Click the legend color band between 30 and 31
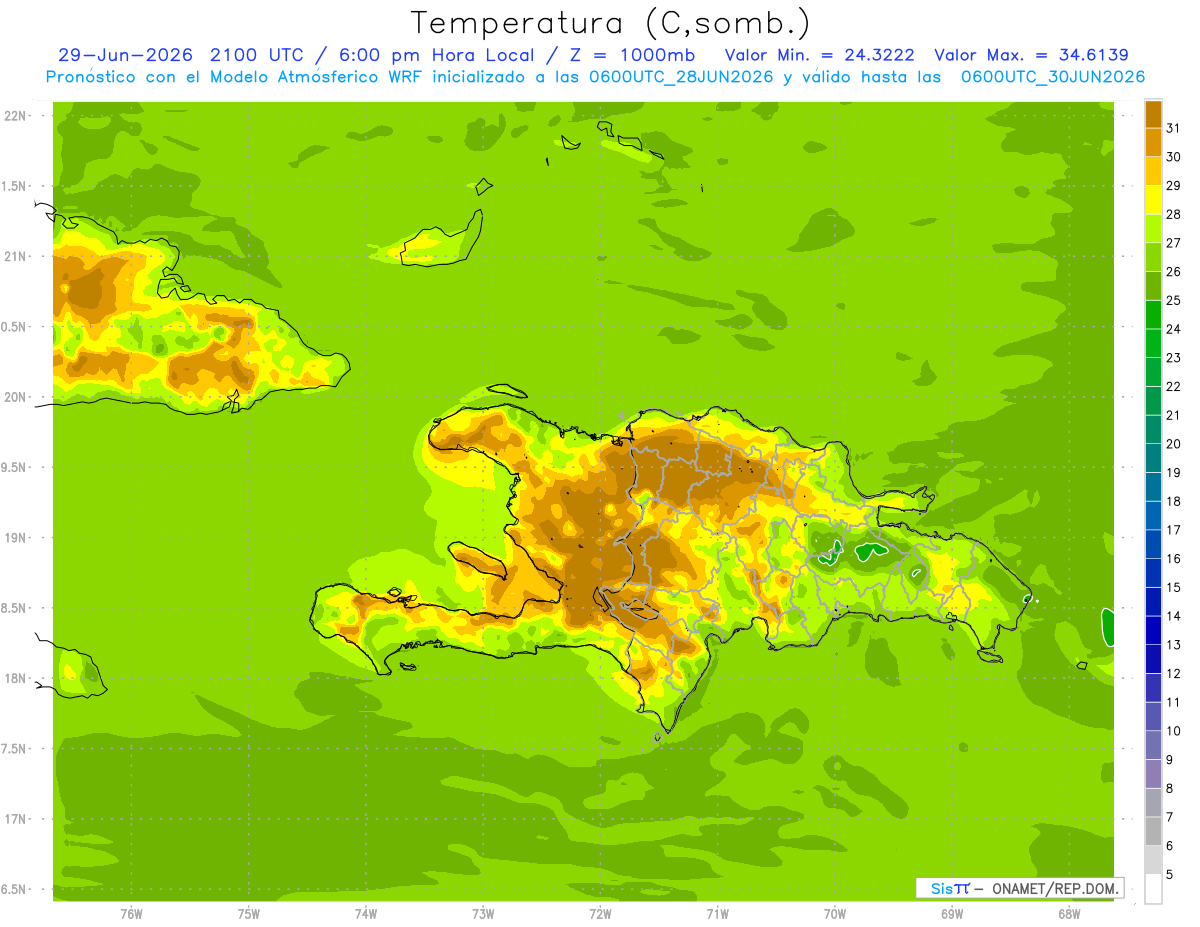 [1153, 142]
